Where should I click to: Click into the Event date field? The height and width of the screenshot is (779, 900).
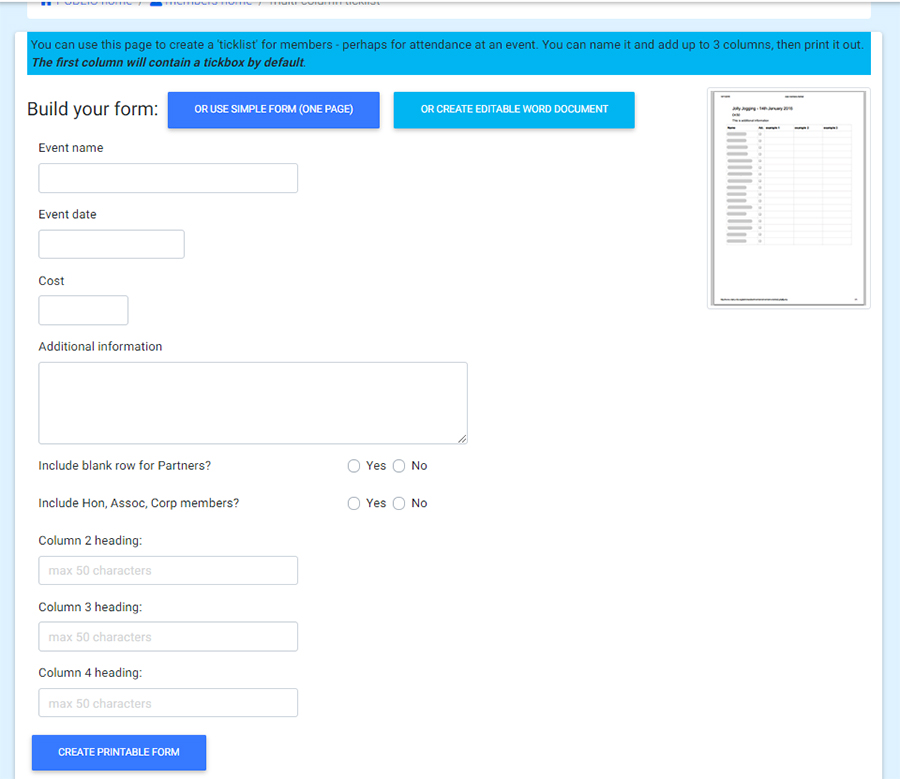(111, 245)
